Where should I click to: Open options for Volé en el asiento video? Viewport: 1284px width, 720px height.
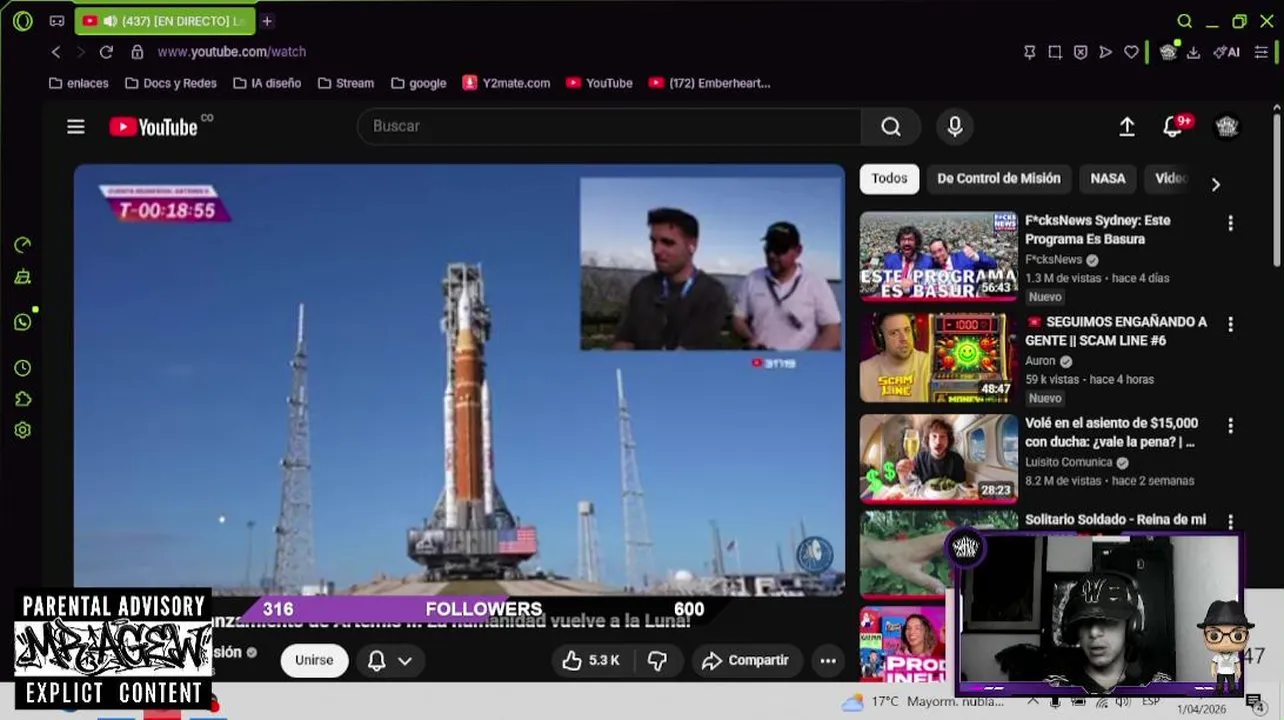click(1230, 426)
